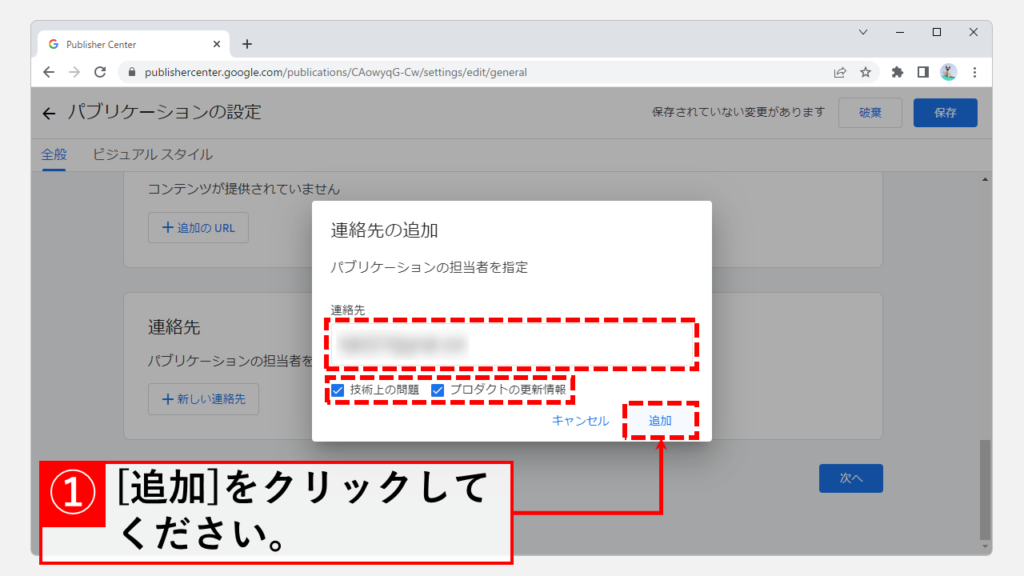Click the back arrow beside パブリケーションの設定

coord(49,113)
